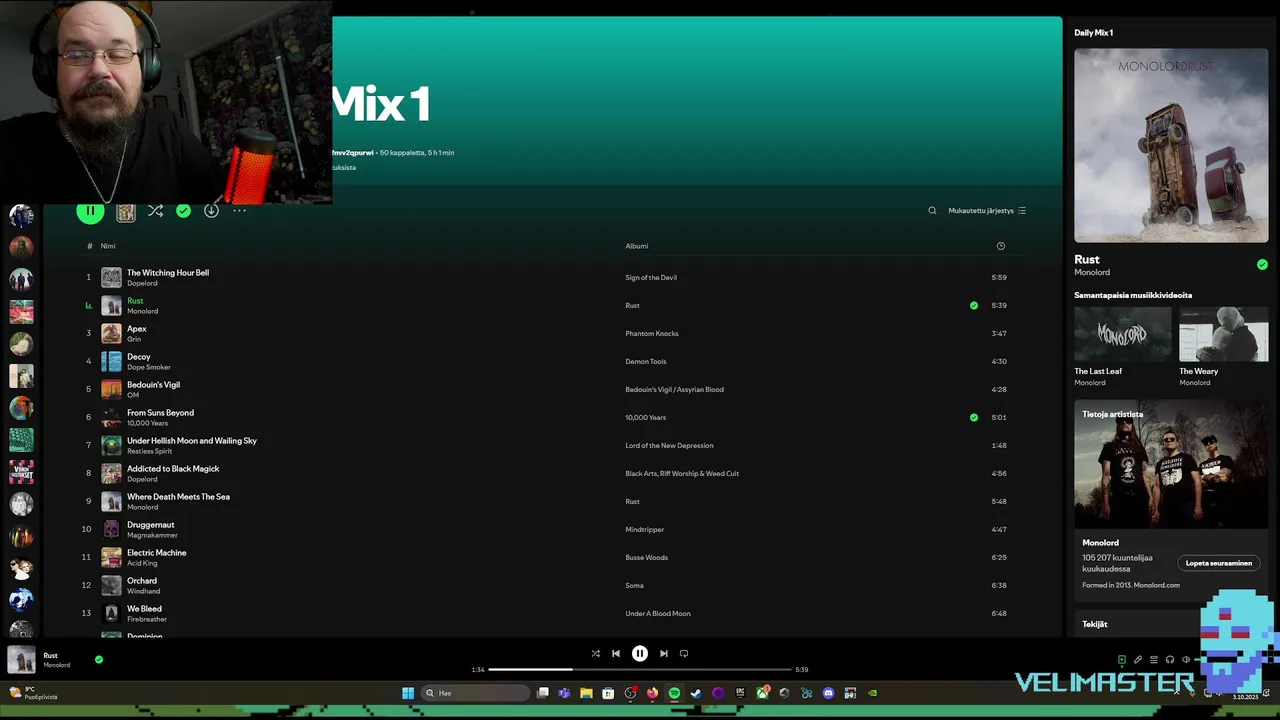Viewport: 1280px width, 720px height.
Task: Click the Lopeta seuraaminen unfollow button
Action: click(x=1218, y=563)
